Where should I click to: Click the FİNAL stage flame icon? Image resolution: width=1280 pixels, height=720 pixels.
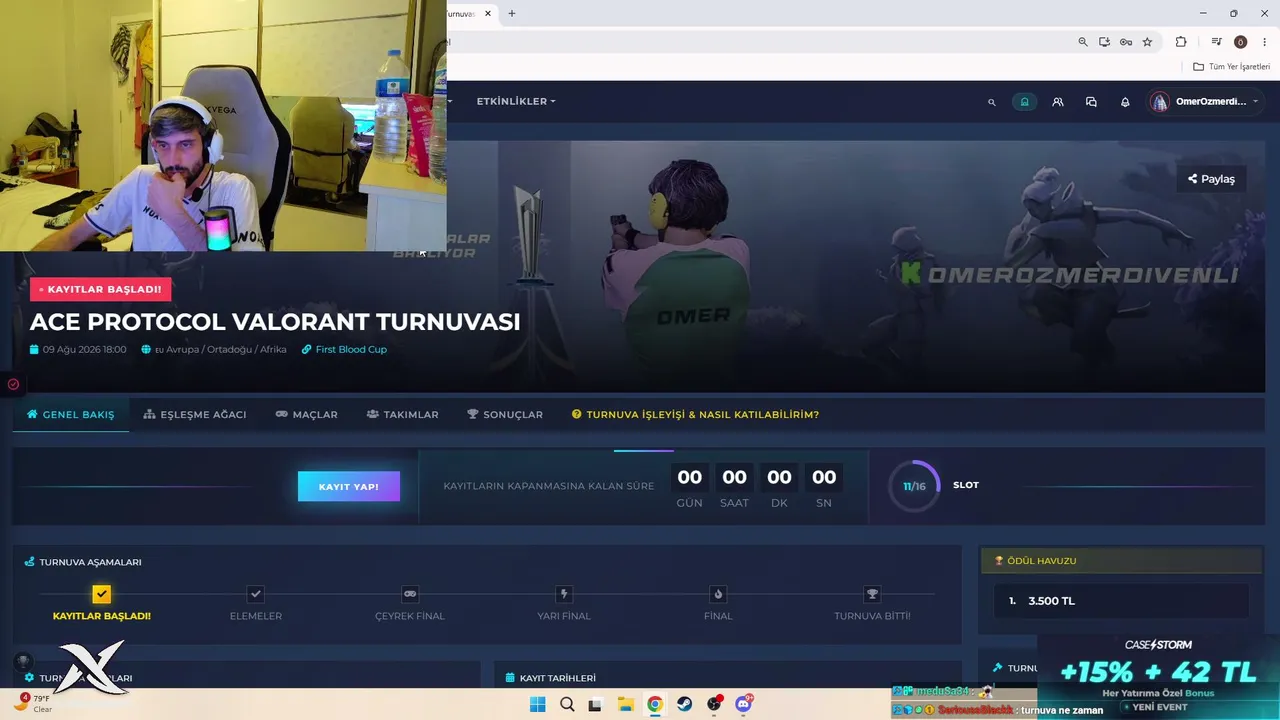718,594
